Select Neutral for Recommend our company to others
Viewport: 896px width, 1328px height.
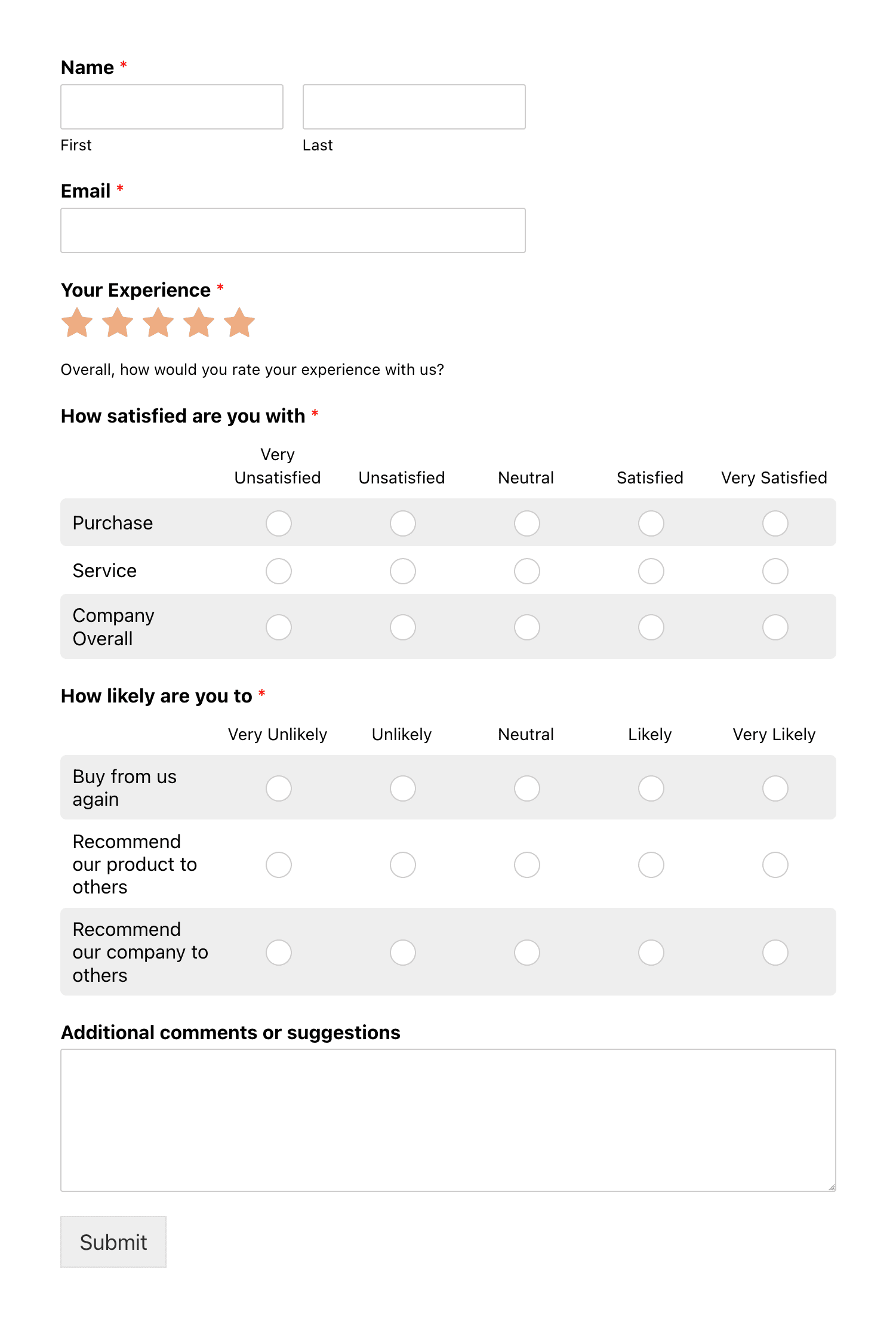coord(526,953)
